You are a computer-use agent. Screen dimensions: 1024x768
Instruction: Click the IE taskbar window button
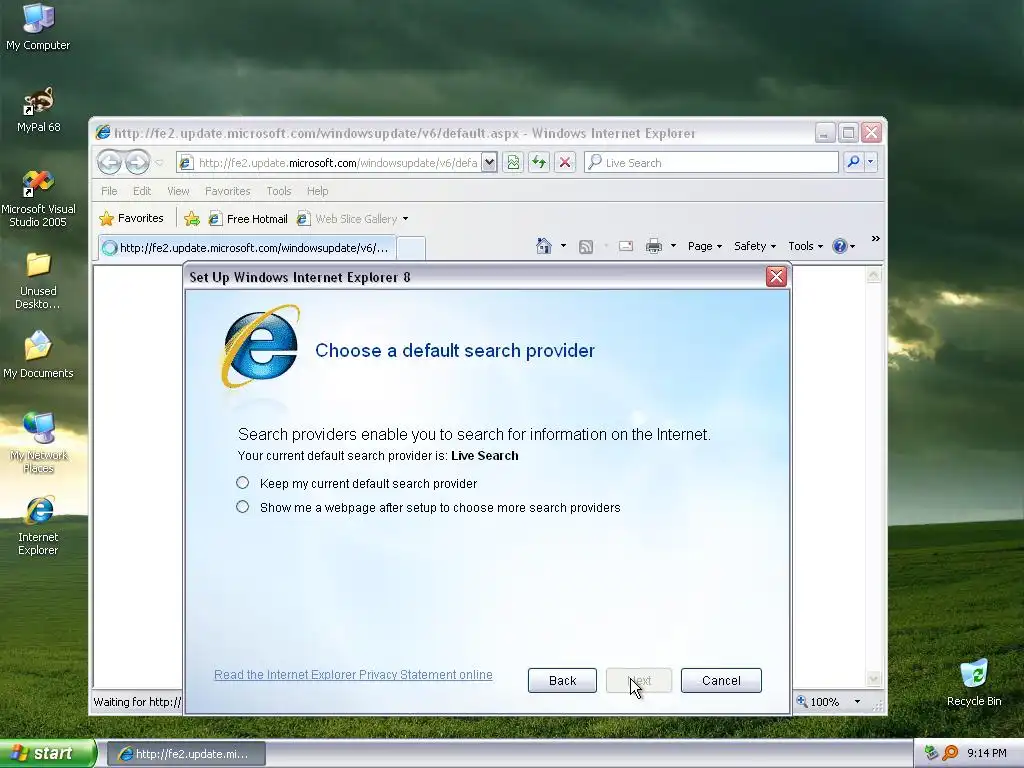click(x=186, y=754)
